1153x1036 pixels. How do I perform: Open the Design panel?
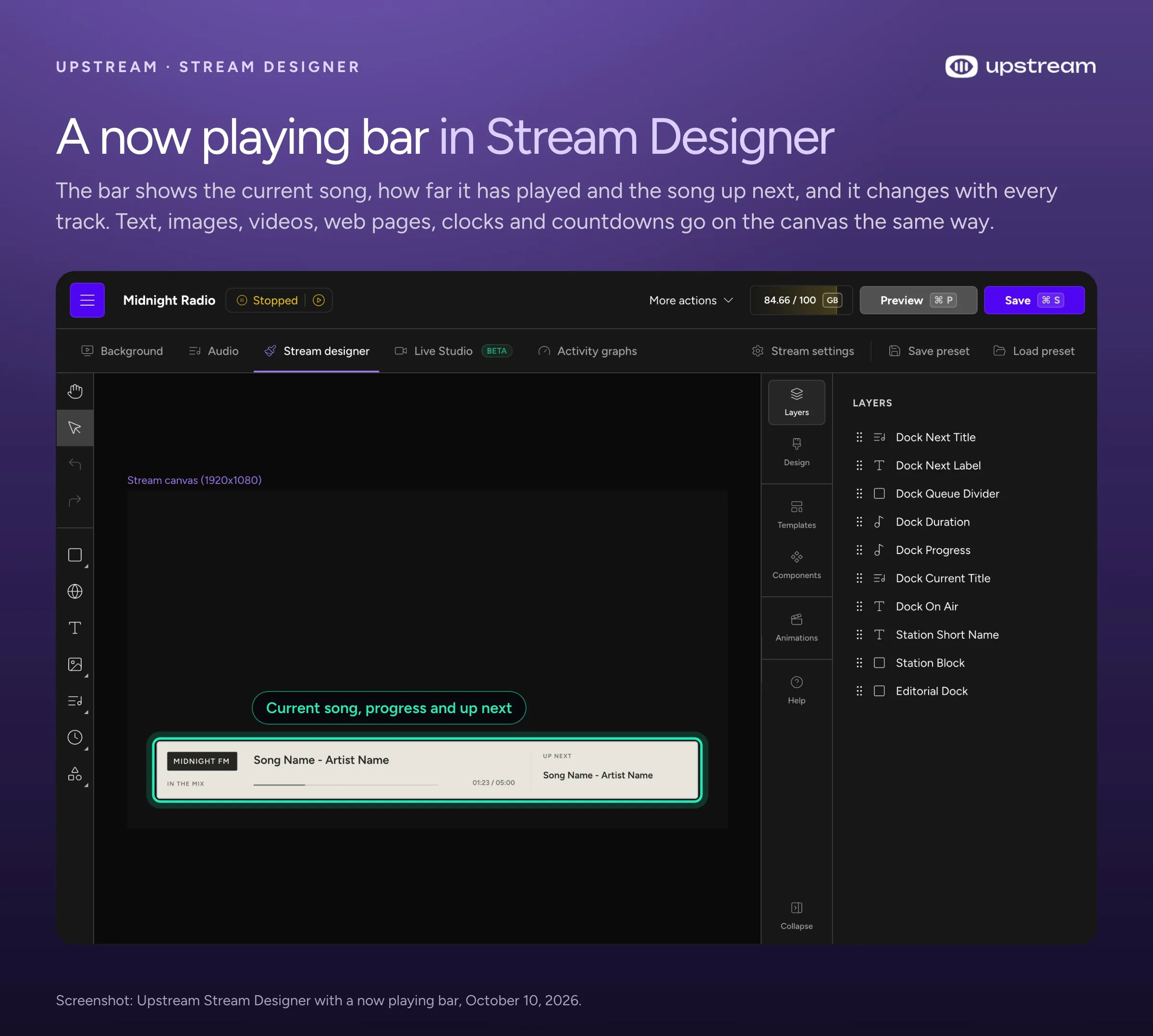(796, 452)
